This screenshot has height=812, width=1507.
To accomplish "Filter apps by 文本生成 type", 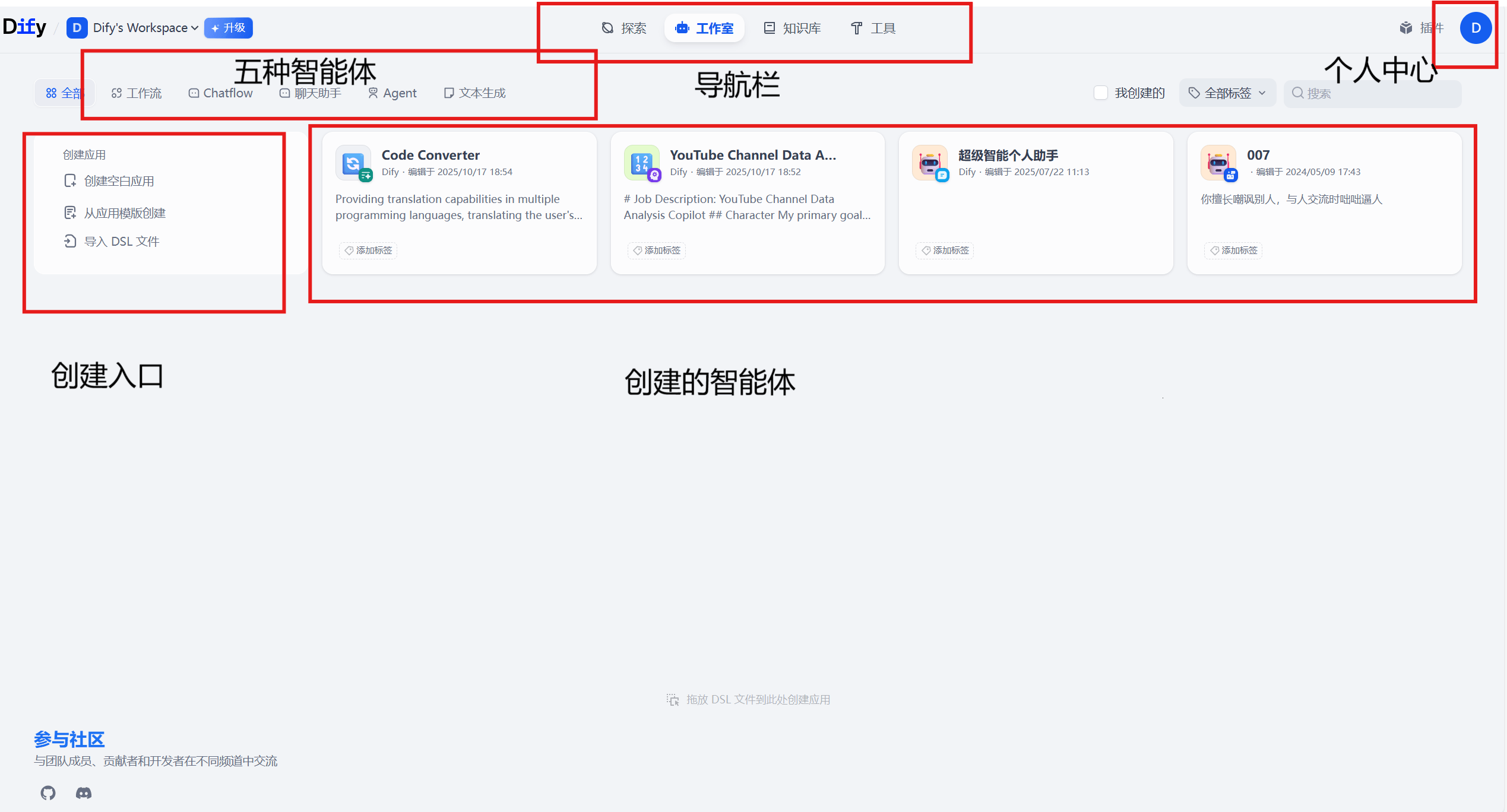I will pyautogui.click(x=475, y=93).
